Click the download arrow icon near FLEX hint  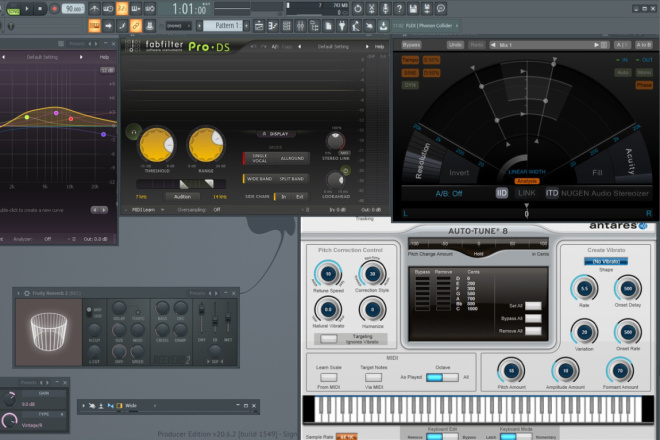tap(383, 26)
